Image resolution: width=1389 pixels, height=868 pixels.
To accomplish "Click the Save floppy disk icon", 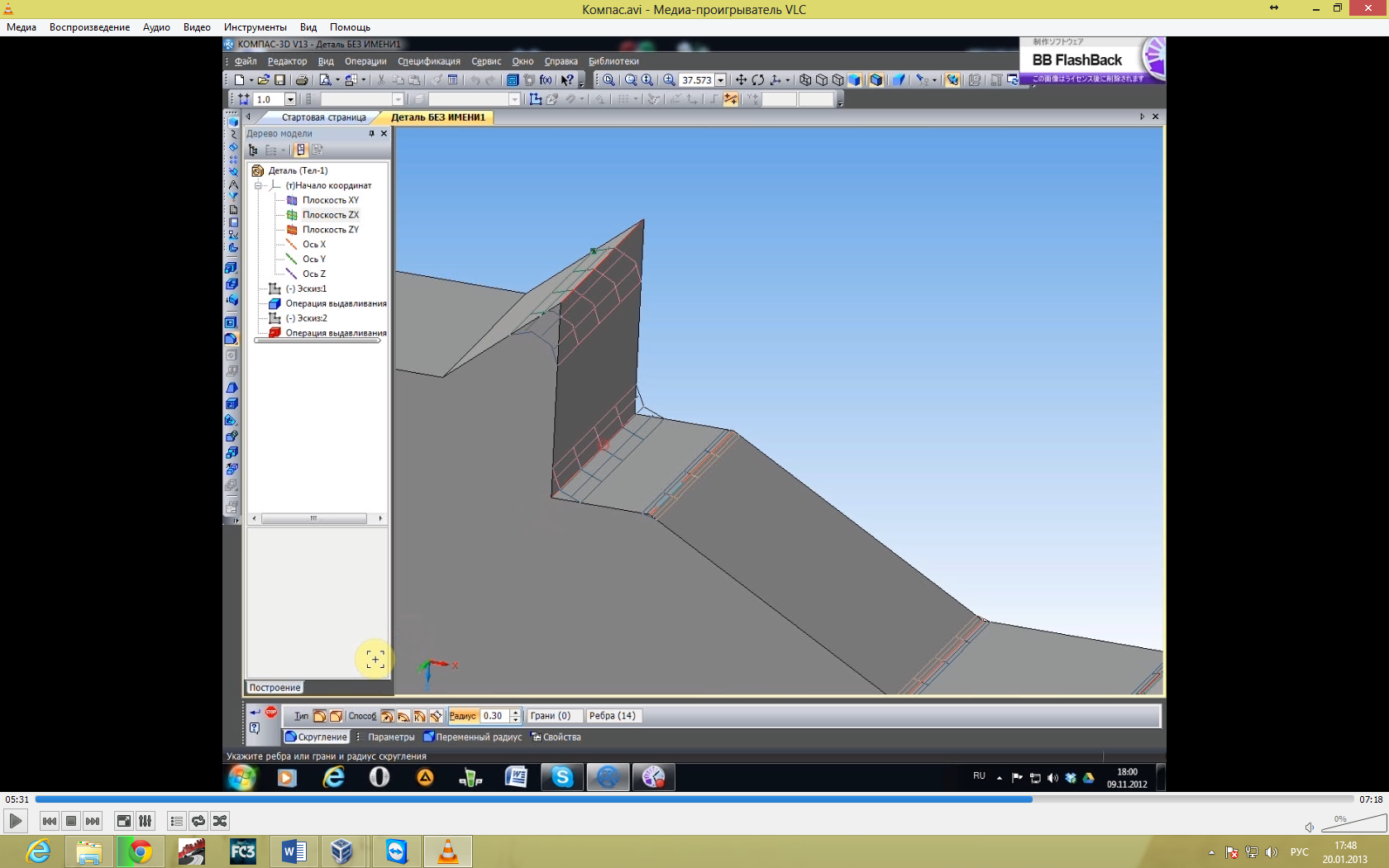I will coord(280,80).
